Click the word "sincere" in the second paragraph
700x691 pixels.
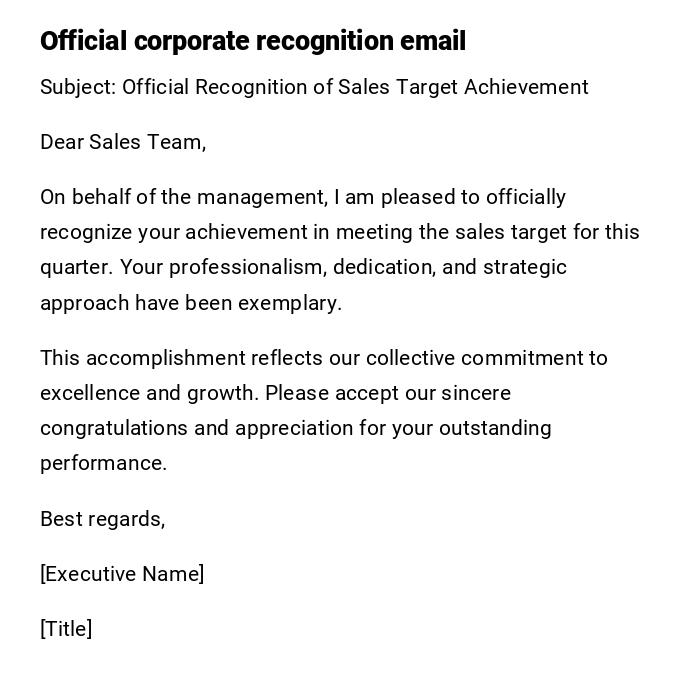(x=476, y=393)
